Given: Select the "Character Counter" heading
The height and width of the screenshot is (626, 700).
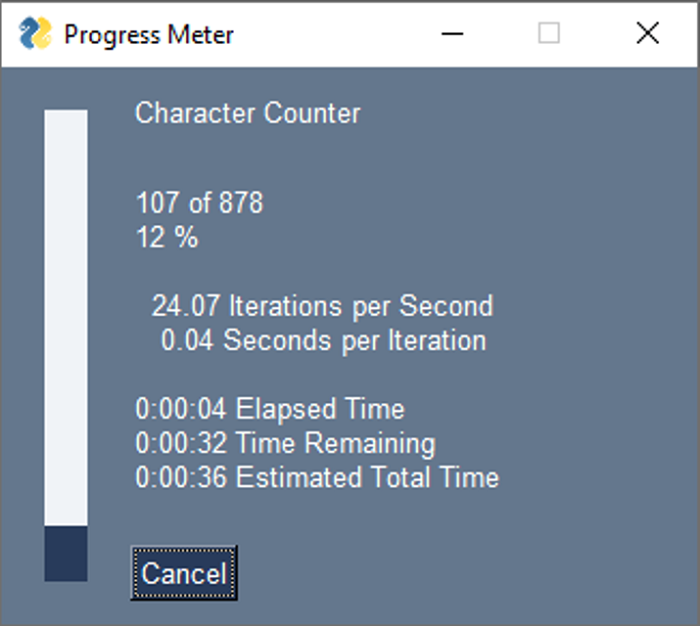Looking at the screenshot, I should click(247, 113).
